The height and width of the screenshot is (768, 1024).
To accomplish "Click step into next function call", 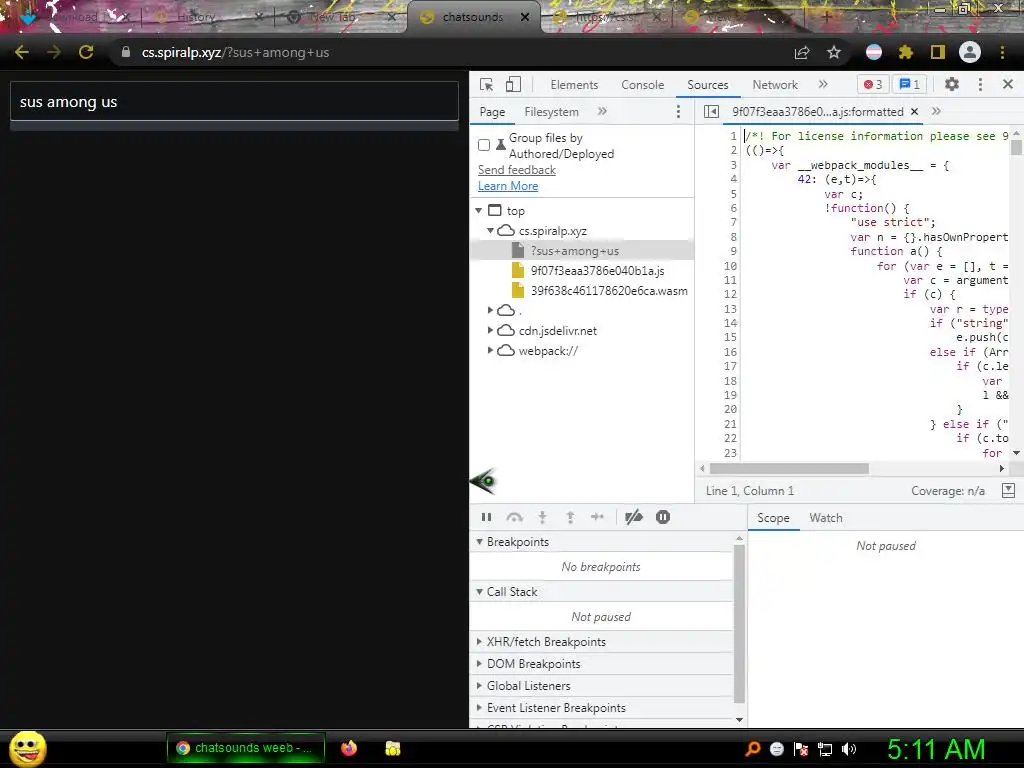I will point(542,517).
